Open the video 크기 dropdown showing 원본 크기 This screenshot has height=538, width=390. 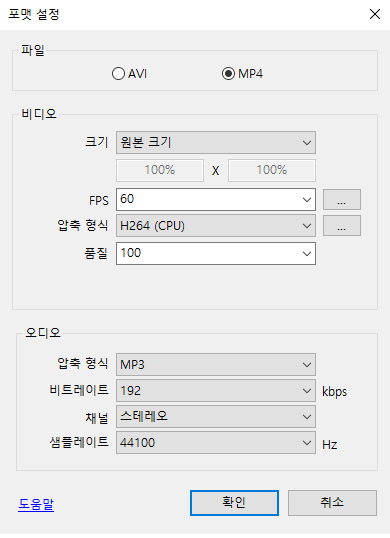(x=216, y=142)
